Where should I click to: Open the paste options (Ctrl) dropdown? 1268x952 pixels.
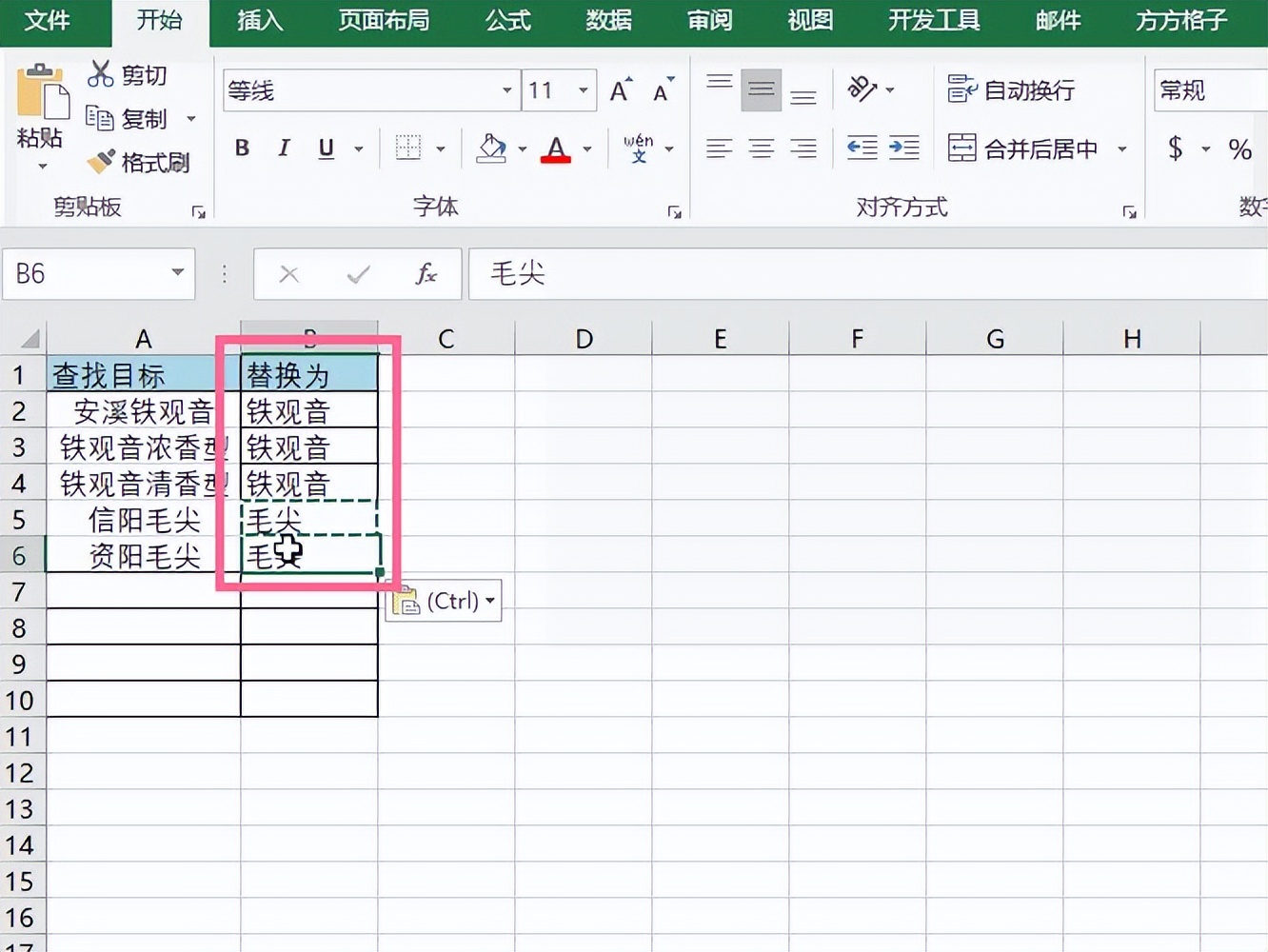490,600
